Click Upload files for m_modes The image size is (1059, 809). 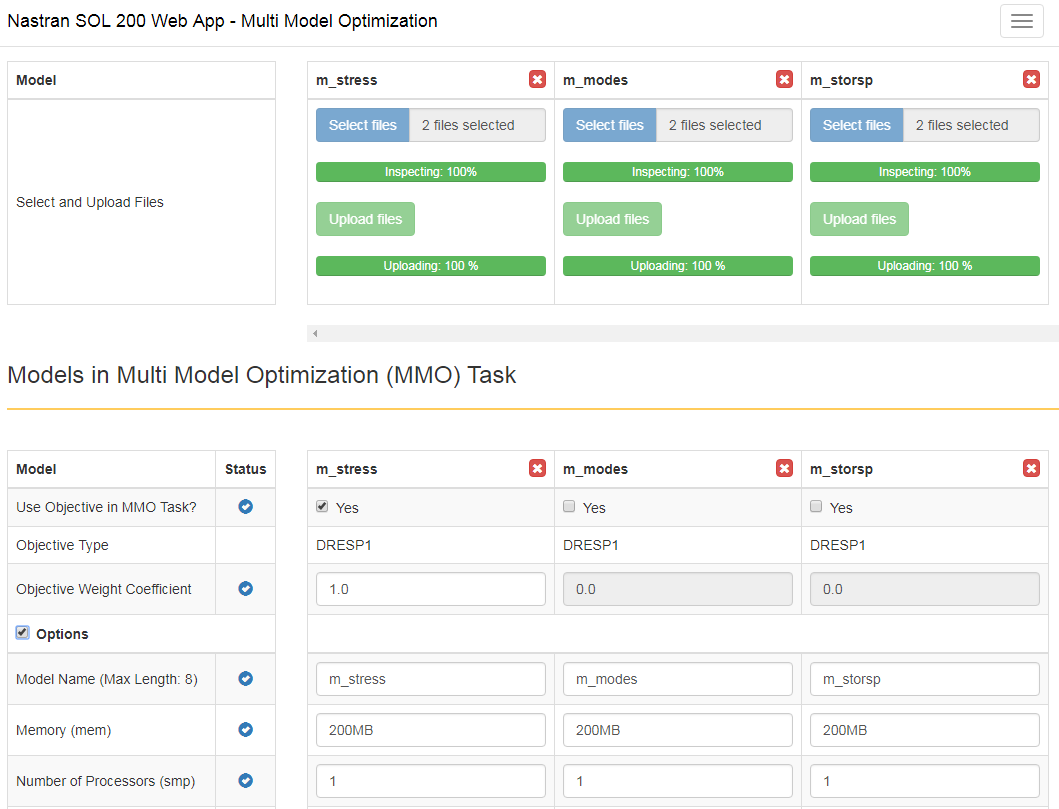[612, 219]
